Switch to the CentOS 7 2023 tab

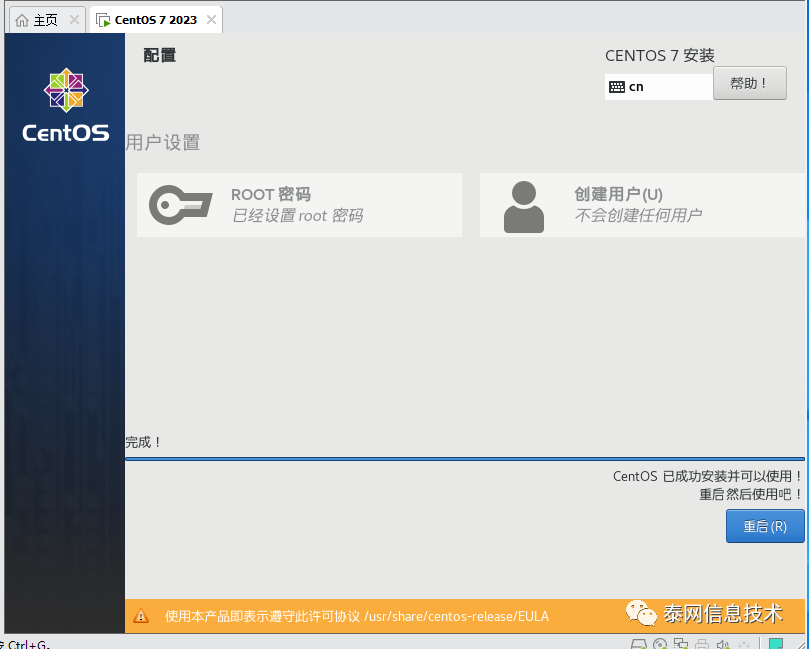[156, 20]
